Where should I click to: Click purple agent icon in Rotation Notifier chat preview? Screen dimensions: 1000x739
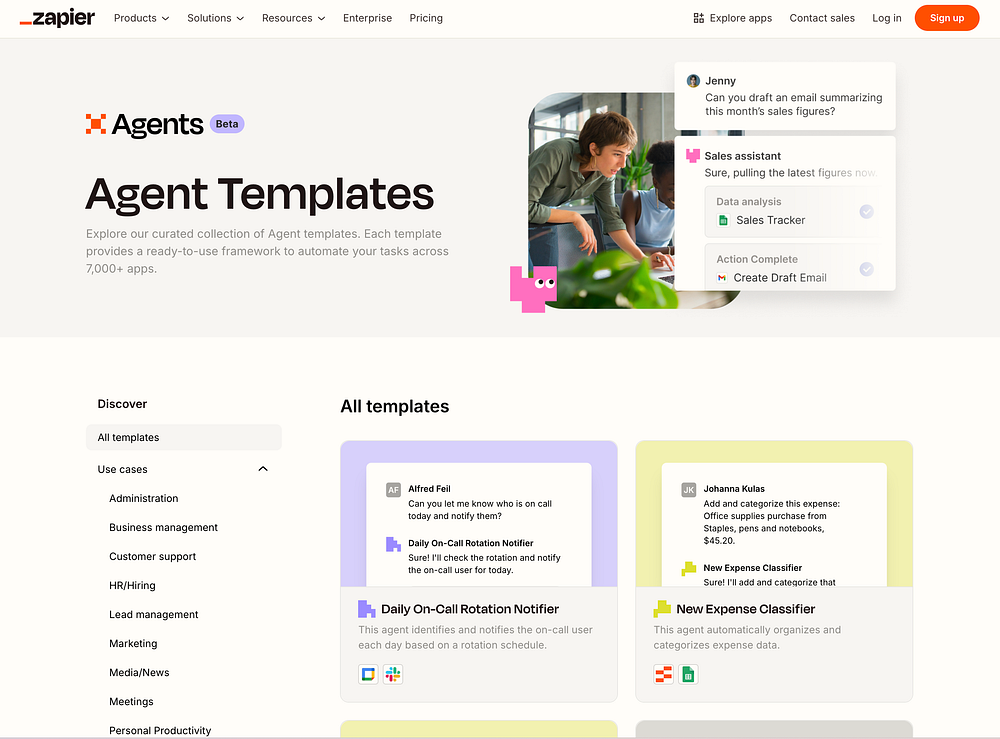pos(393,544)
